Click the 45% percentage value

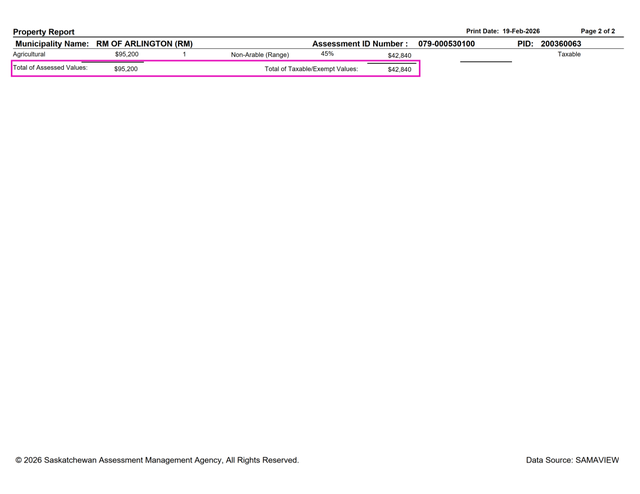click(x=327, y=54)
